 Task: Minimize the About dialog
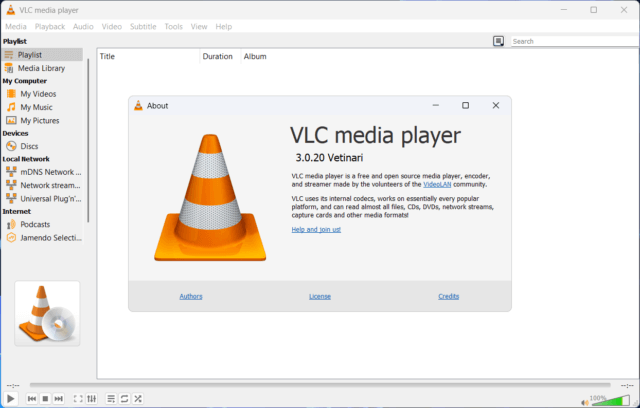point(436,106)
